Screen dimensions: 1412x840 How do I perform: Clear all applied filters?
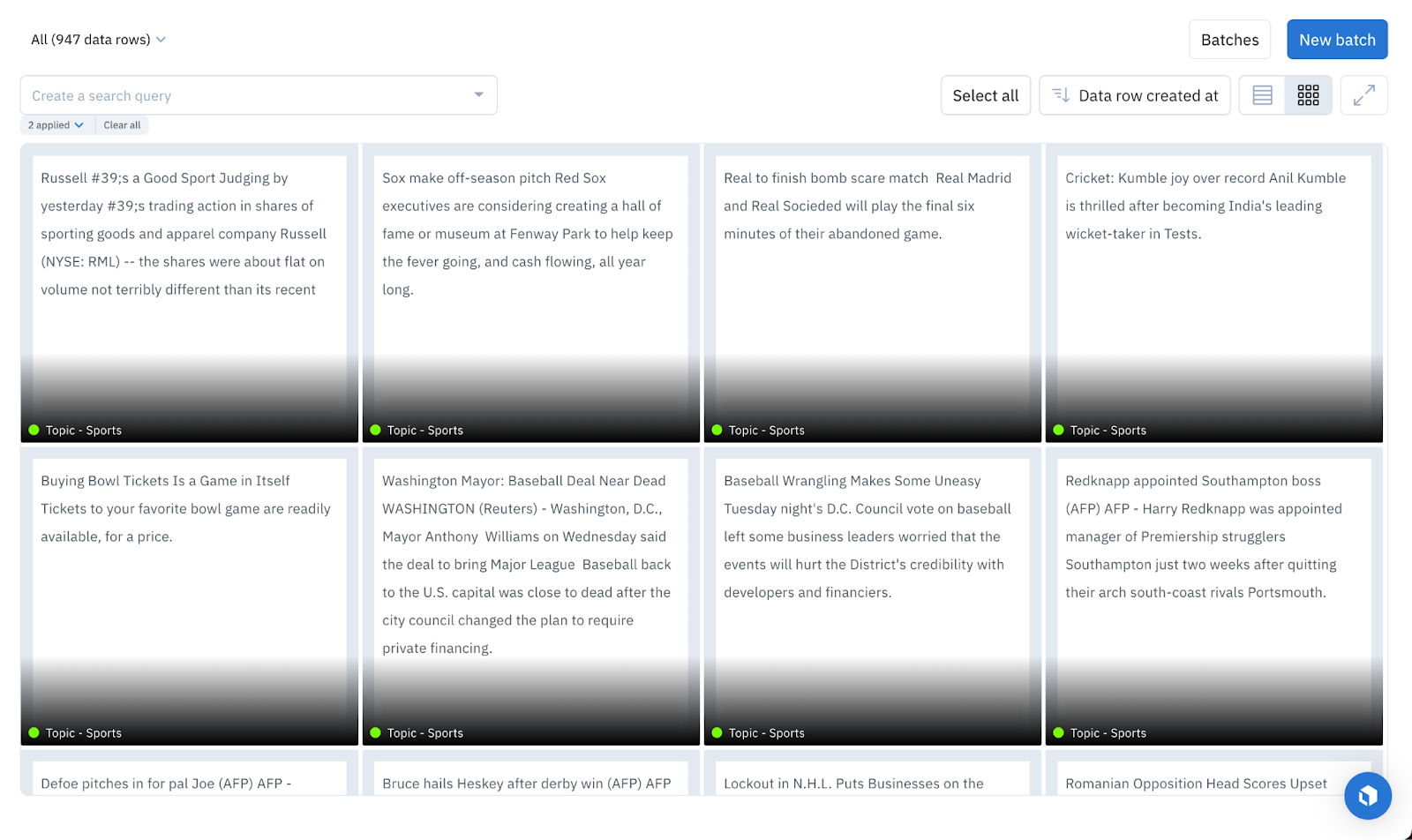point(122,125)
